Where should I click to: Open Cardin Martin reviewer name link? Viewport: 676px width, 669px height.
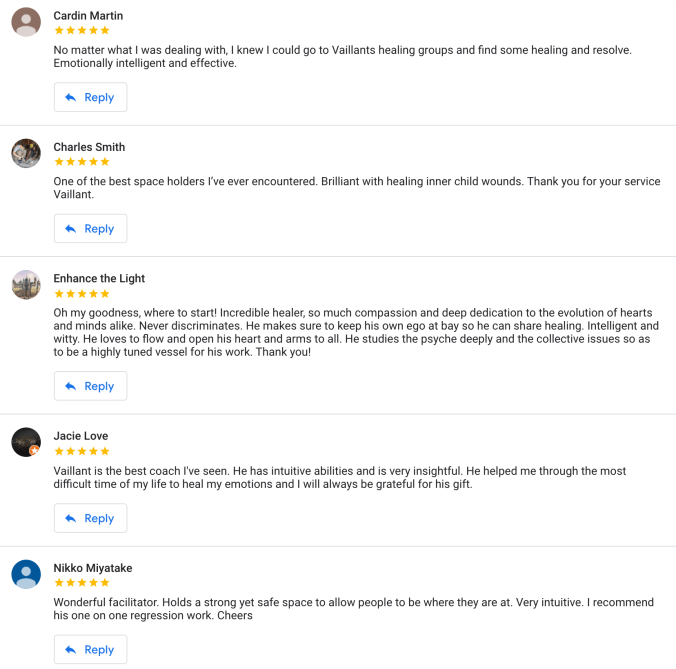tap(88, 16)
